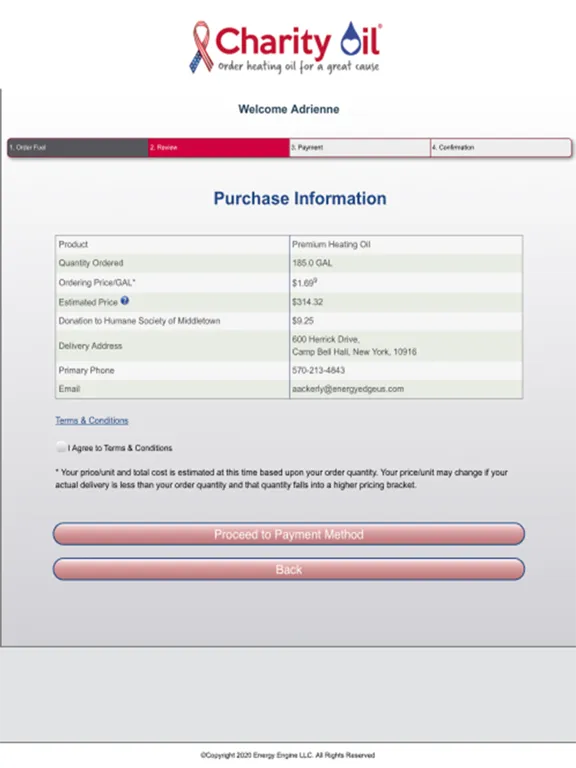The width and height of the screenshot is (576, 768).
Task: Go Back to the previous step
Action: (x=288, y=569)
